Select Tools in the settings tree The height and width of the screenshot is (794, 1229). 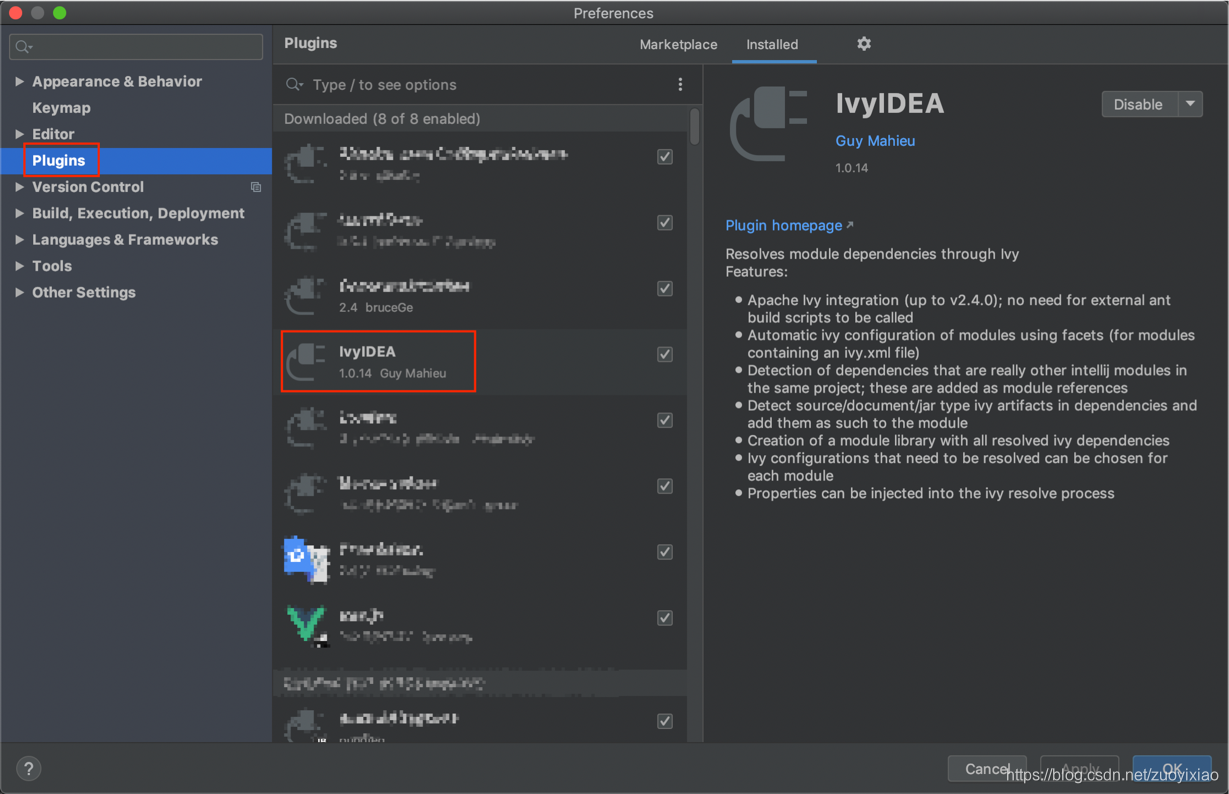click(52, 266)
